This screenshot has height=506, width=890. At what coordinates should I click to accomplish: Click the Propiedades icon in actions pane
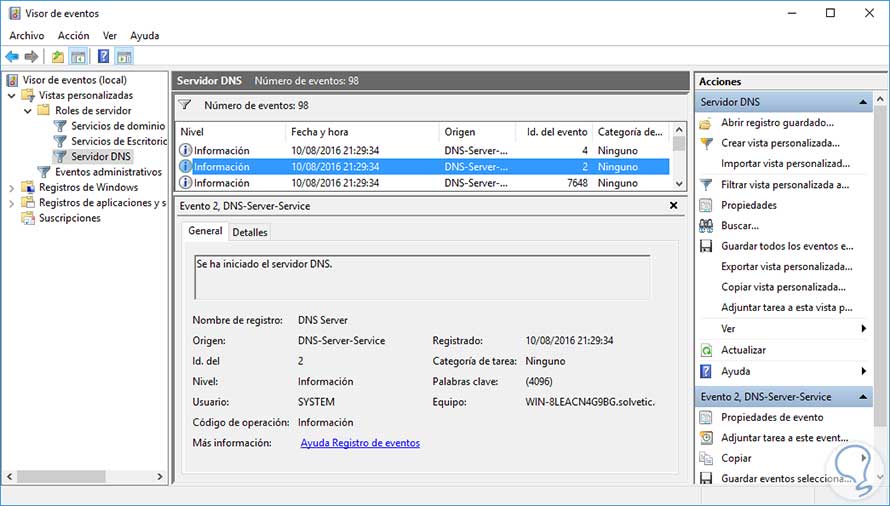pos(706,205)
